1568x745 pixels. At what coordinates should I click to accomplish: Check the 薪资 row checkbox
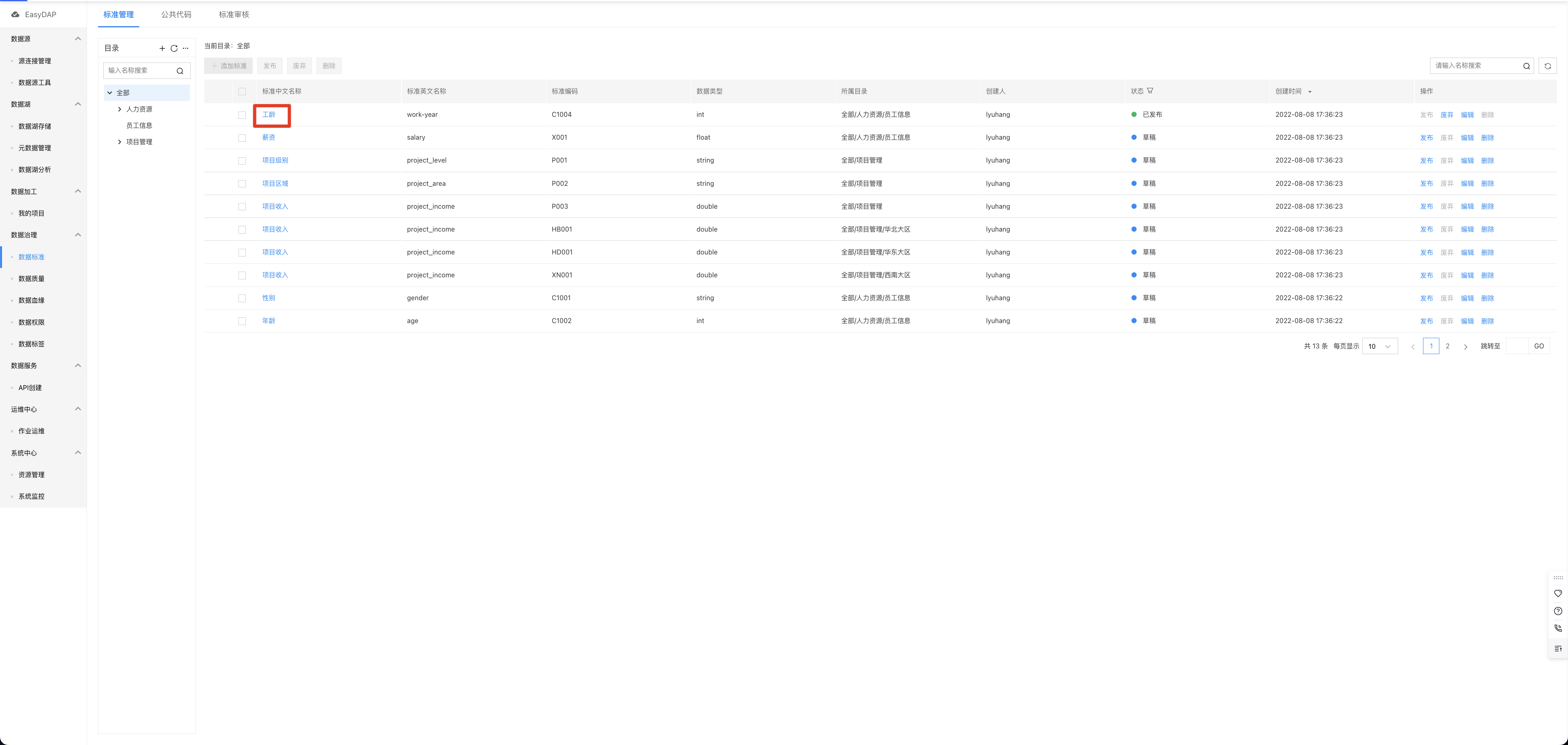tap(242, 138)
